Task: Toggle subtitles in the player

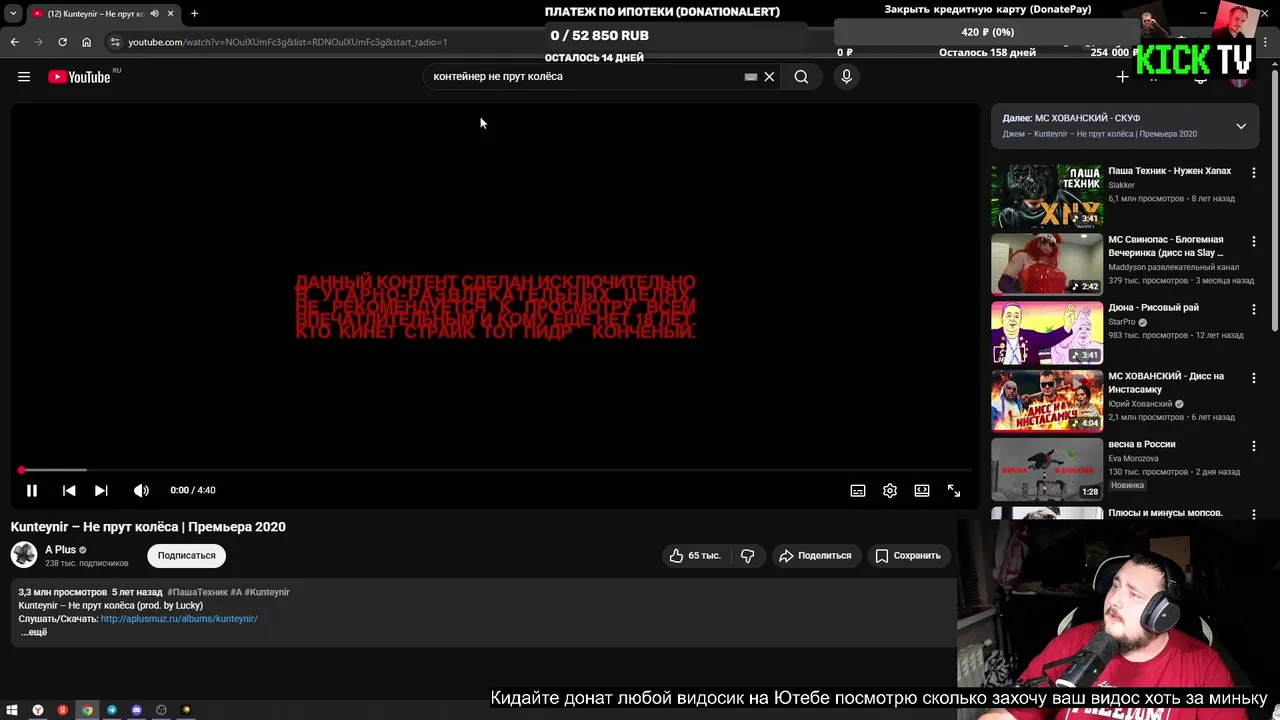Action: tap(858, 490)
